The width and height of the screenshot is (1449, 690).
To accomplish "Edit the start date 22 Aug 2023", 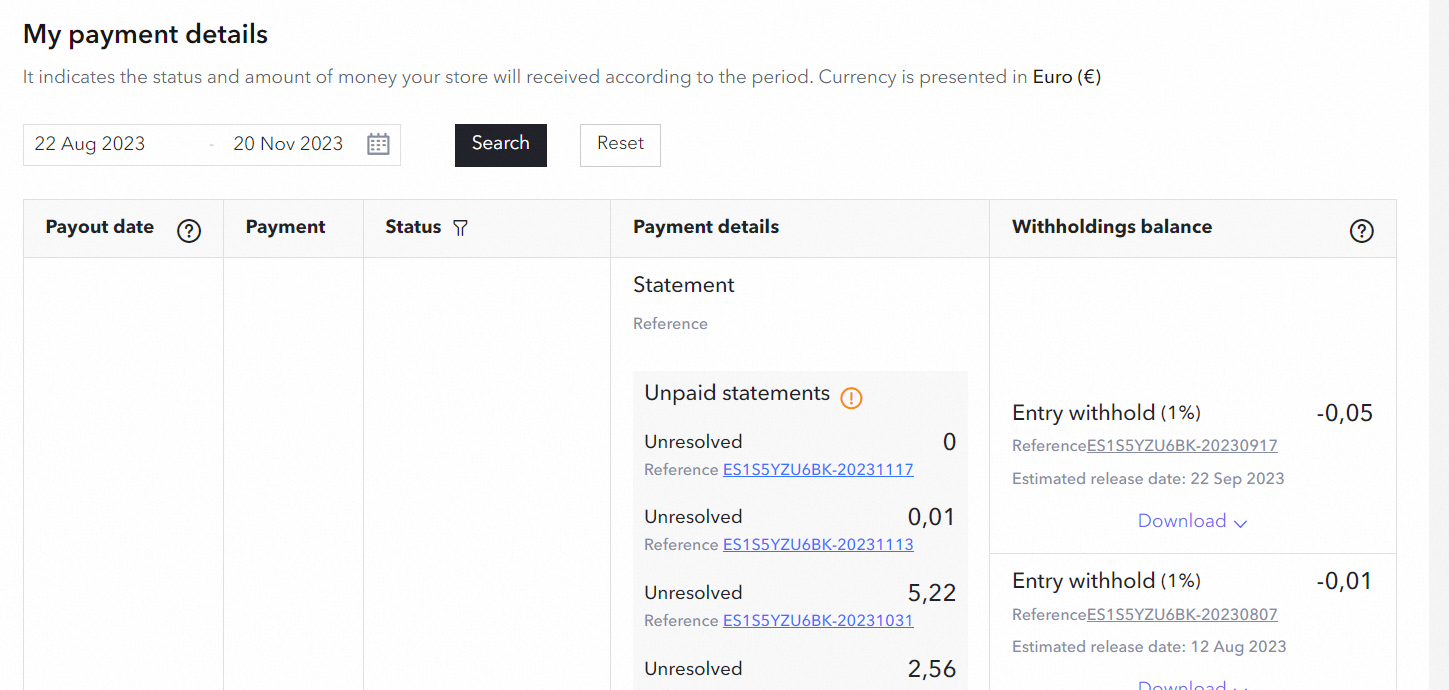I will [x=90, y=144].
